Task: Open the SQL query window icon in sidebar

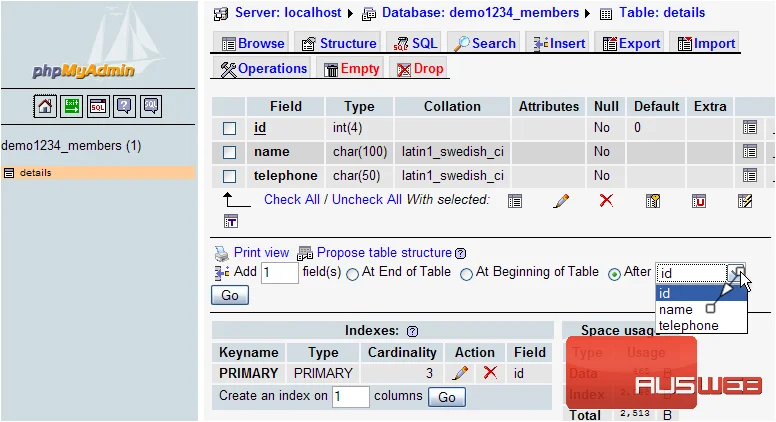Action: click(98, 106)
